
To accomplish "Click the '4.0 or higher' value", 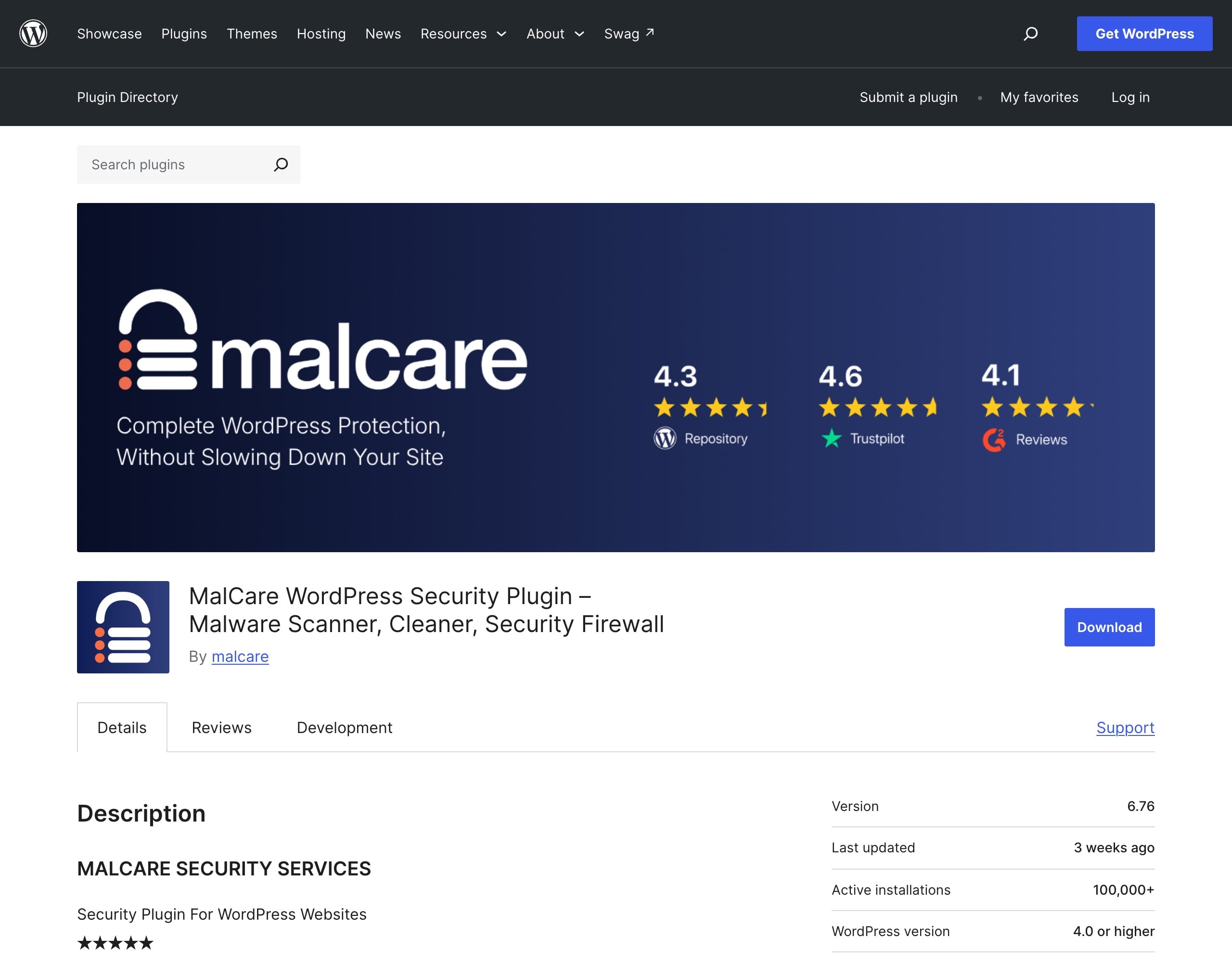I will tap(1114, 931).
